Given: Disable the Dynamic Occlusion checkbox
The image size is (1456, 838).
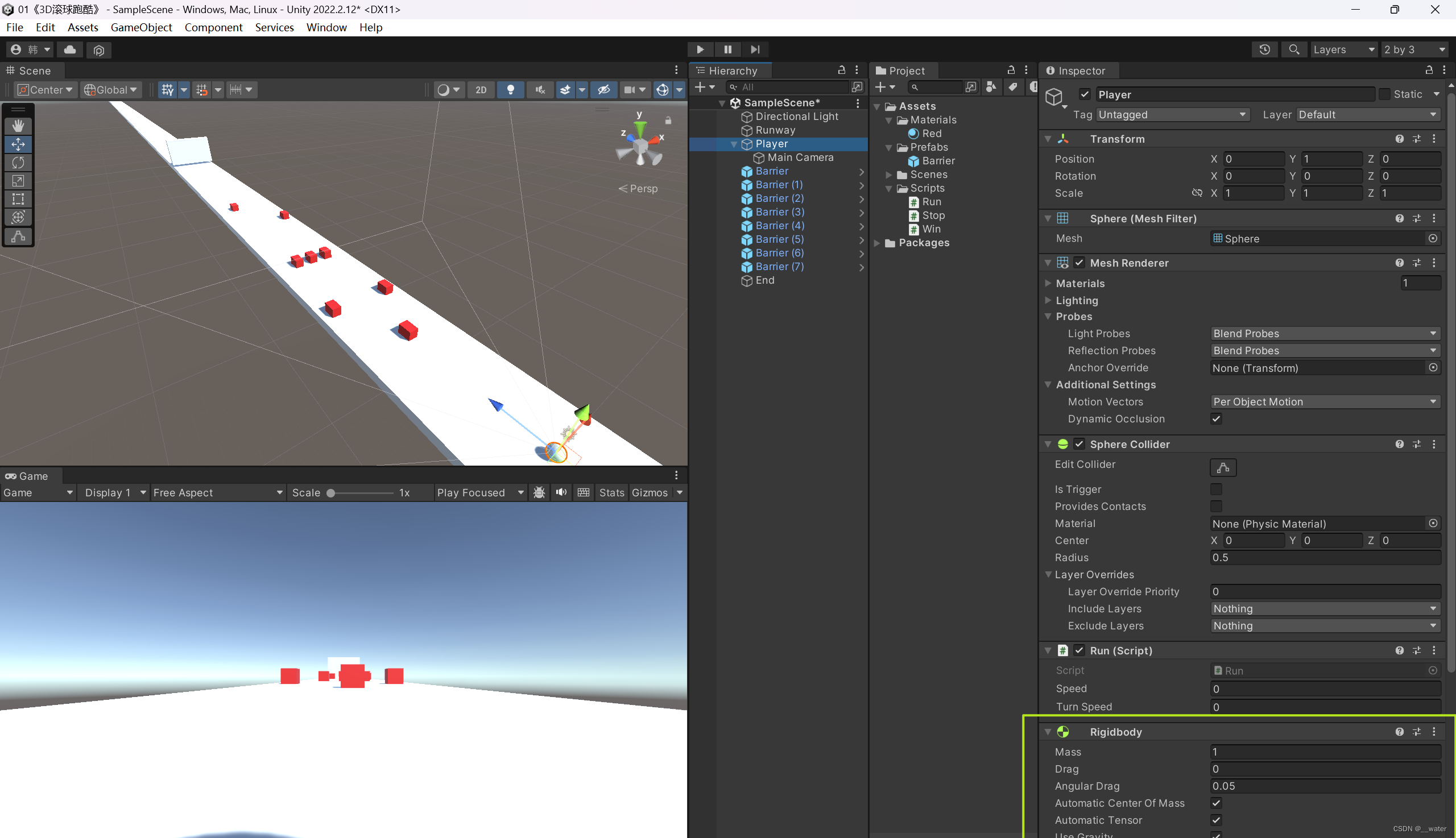Looking at the screenshot, I should pyautogui.click(x=1216, y=418).
